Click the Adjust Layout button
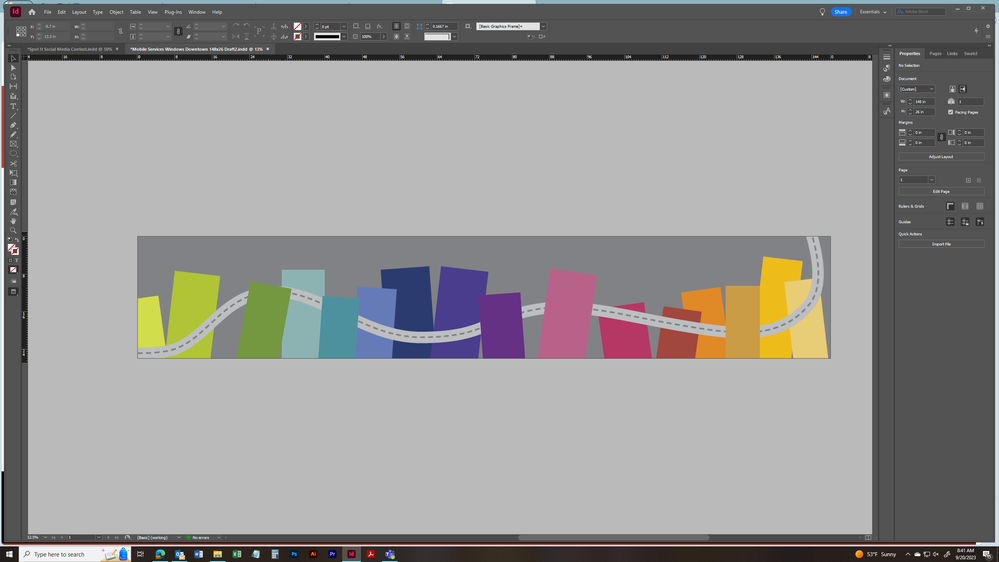The height and width of the screenshot is (562, 999). [x=941, y=156]
